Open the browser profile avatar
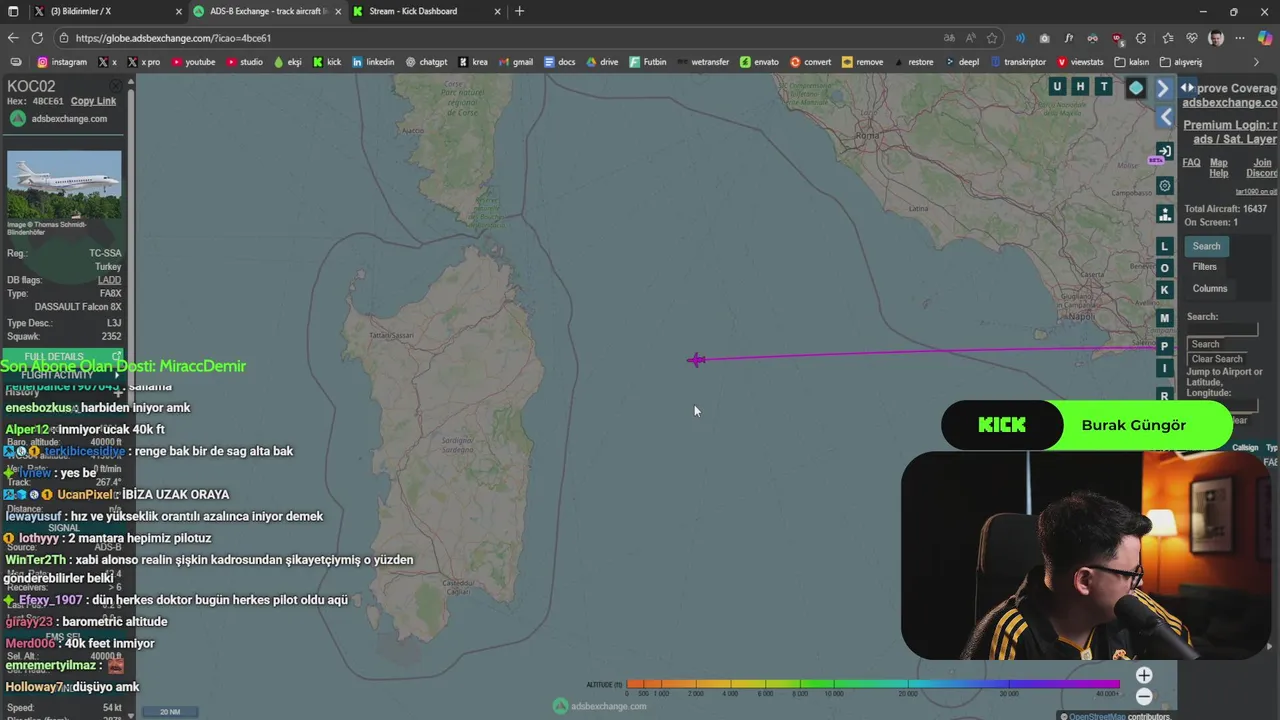1280x720 pixels. tap(1216, 38)
